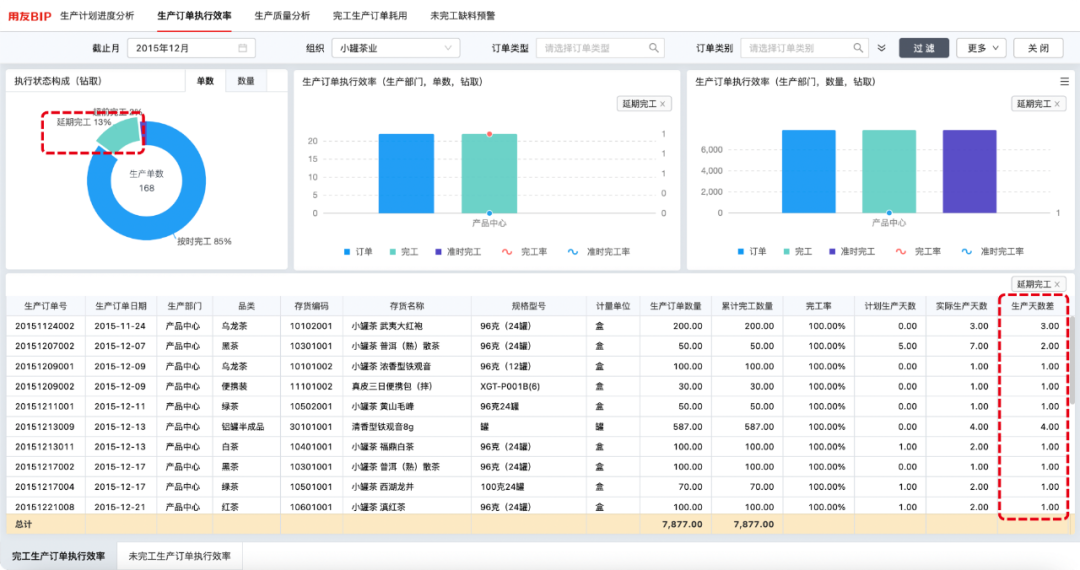Click search icon in 订单类别 field
This screenshot has width=1080, height=570.
(x=858, y=48)
